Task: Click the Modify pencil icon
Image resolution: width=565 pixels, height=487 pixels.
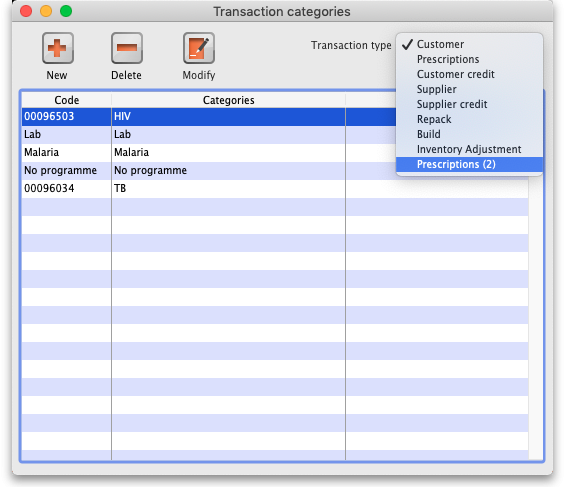Action: tap(199, 48)
